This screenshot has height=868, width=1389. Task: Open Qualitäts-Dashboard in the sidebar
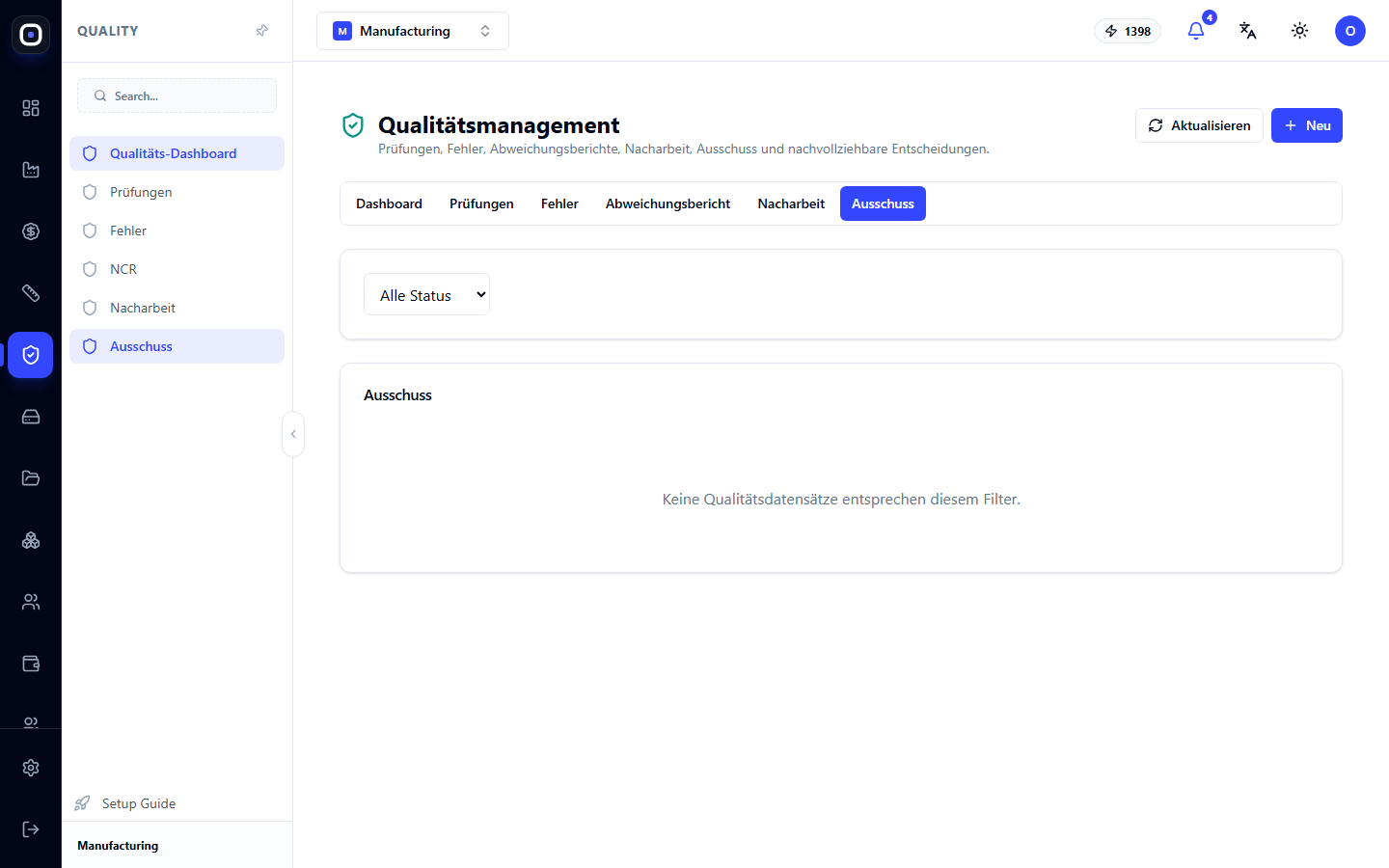[x=177, y=153]
